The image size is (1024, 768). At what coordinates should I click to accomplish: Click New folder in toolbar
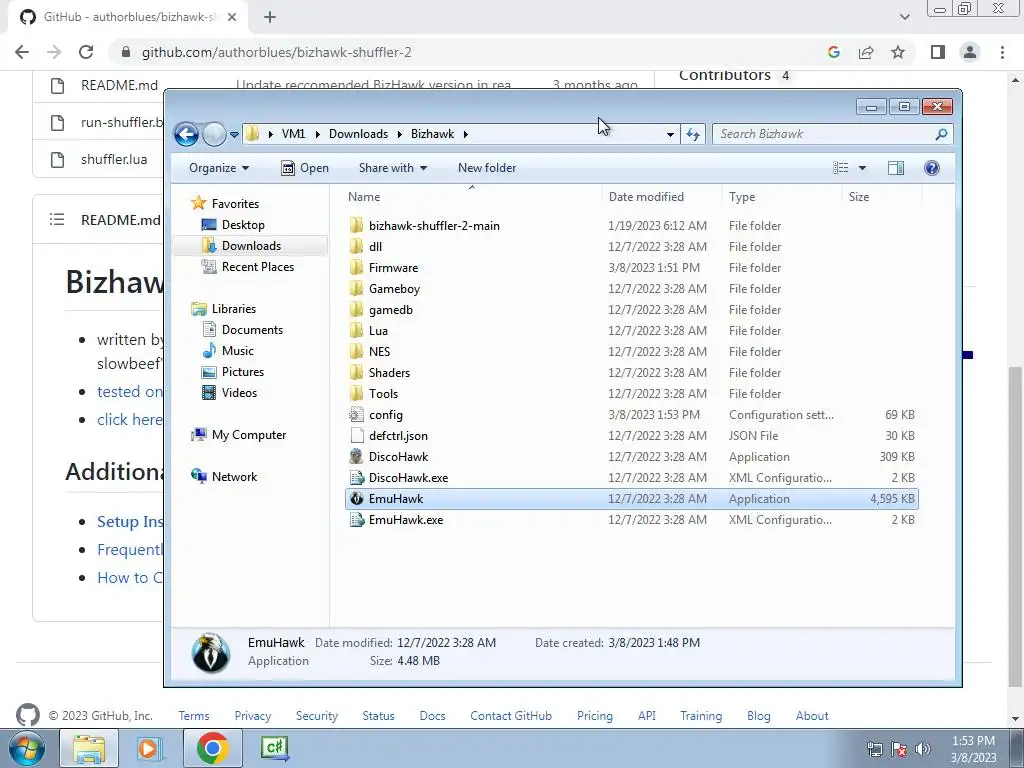tap(487, 168)
